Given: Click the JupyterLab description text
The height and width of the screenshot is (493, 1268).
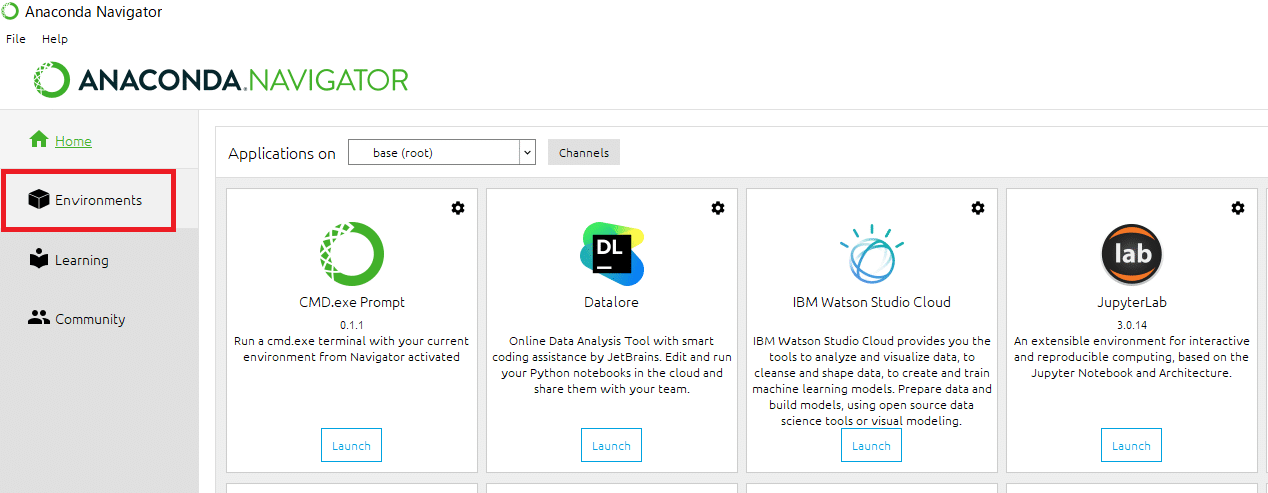Looking at the screenshot, I should (x=1131, y=357).
